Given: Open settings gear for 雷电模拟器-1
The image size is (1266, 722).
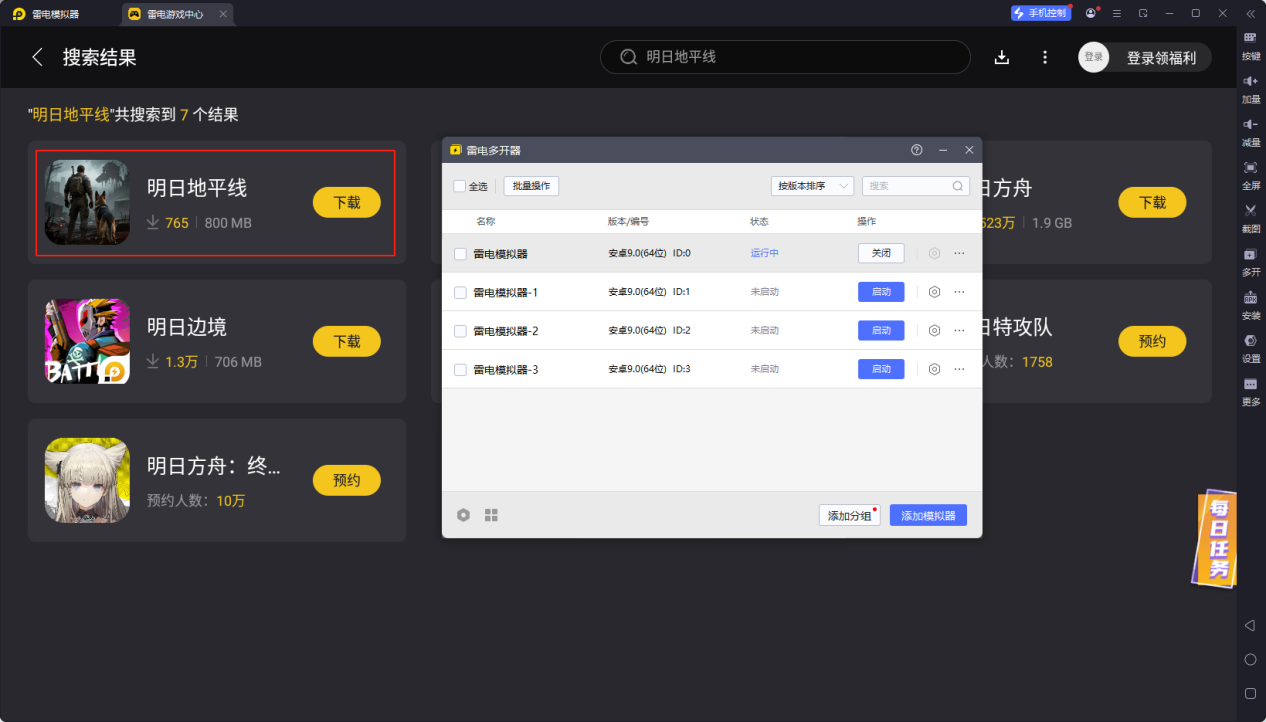Looking at the screenshot, I should coord(934,292).
